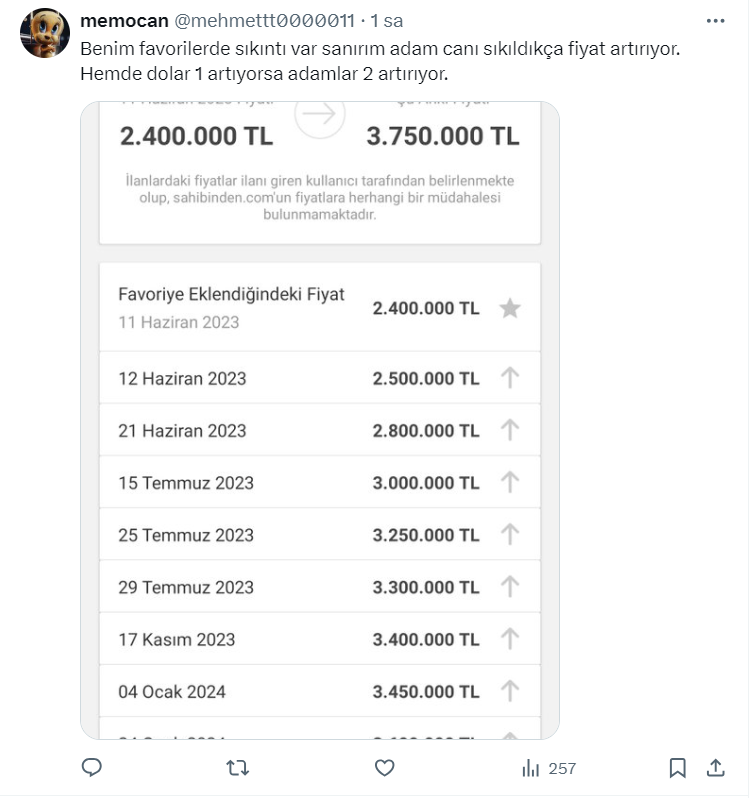The height and width of the screenshot is (798, 754).
Task: Open the three-dot more options menu
Action: point(716,21)
